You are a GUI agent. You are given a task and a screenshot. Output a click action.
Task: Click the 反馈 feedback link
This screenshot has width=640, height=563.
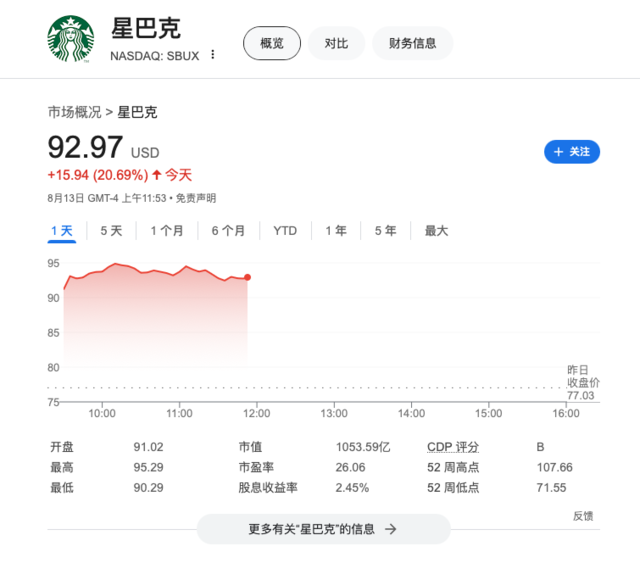583,516
